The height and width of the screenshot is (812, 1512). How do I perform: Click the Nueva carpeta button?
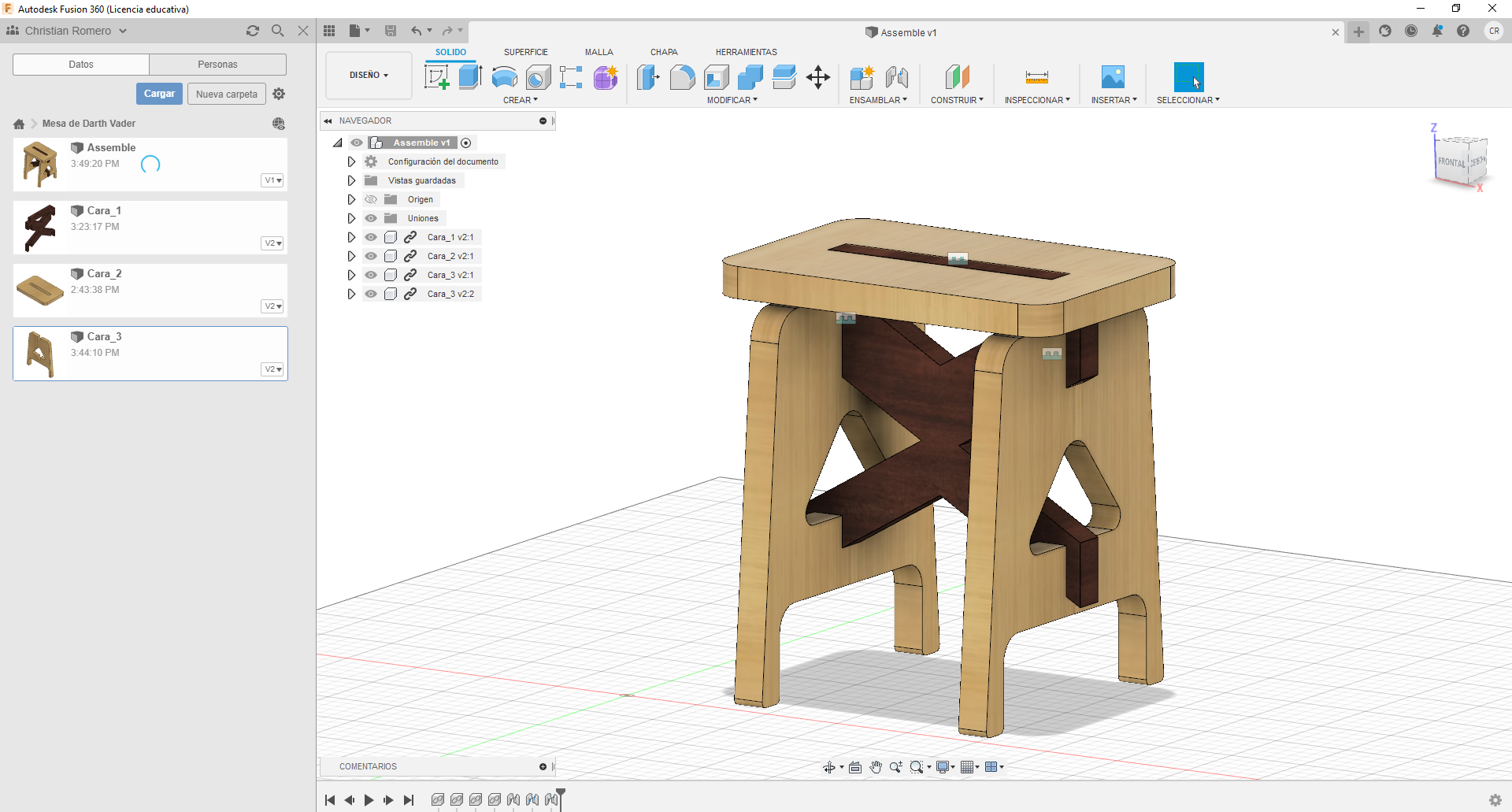click(227, 94)
